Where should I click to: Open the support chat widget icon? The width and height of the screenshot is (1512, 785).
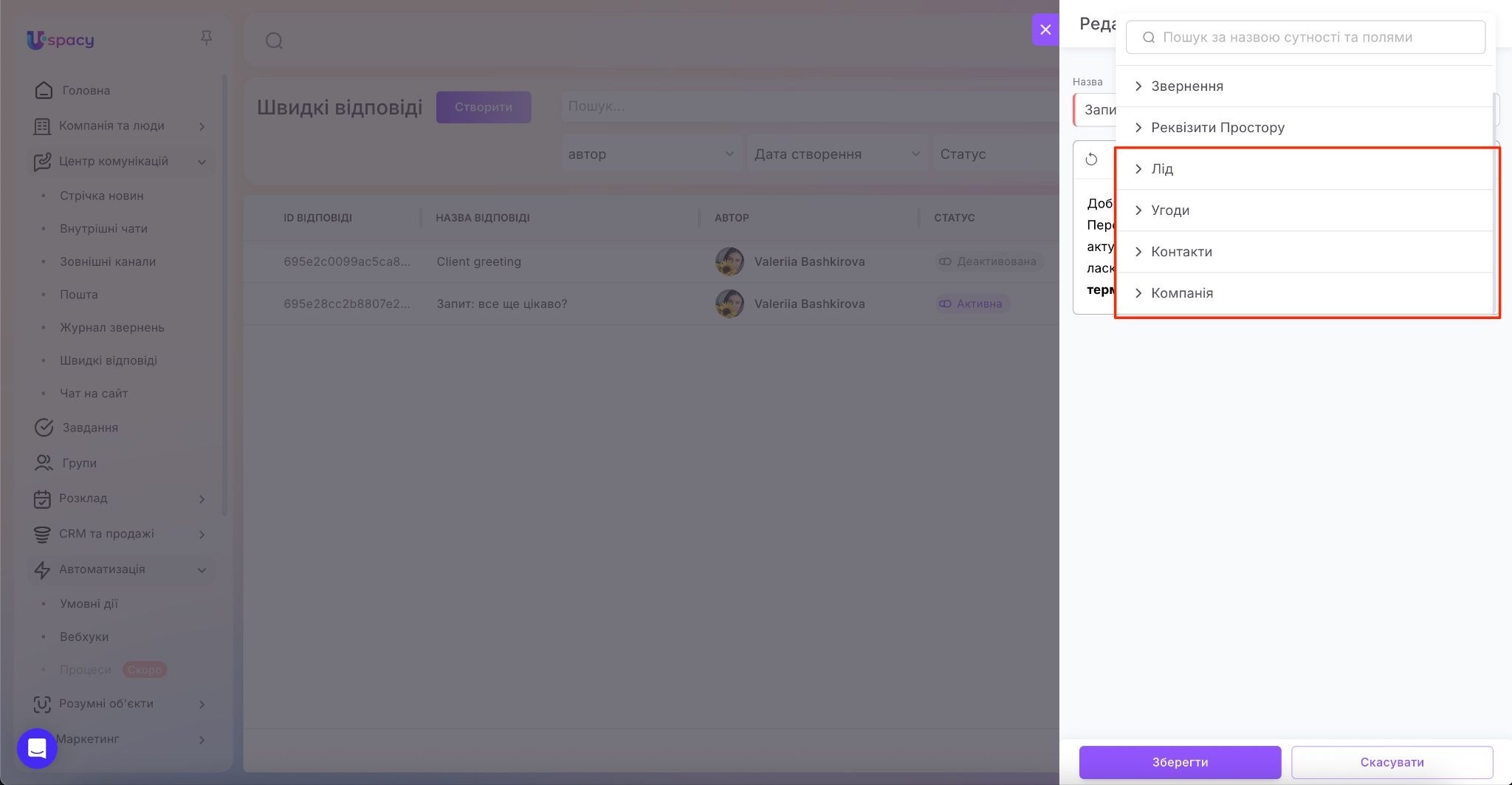pyautogui.click(x=37, y=748)
